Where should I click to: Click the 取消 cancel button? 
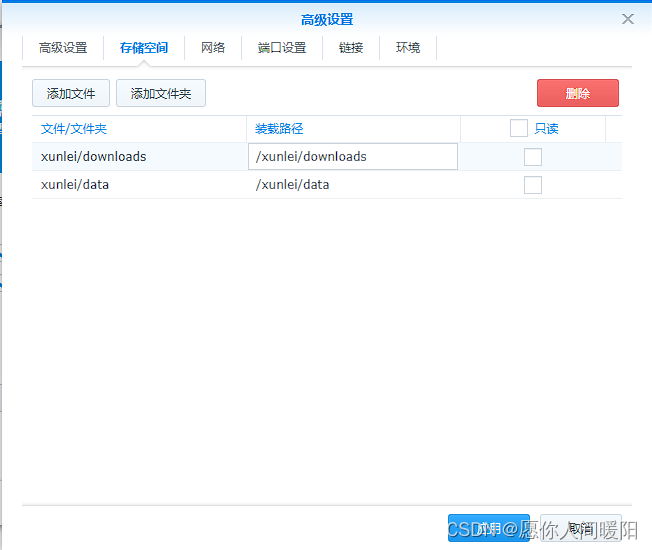pos(580,528)
